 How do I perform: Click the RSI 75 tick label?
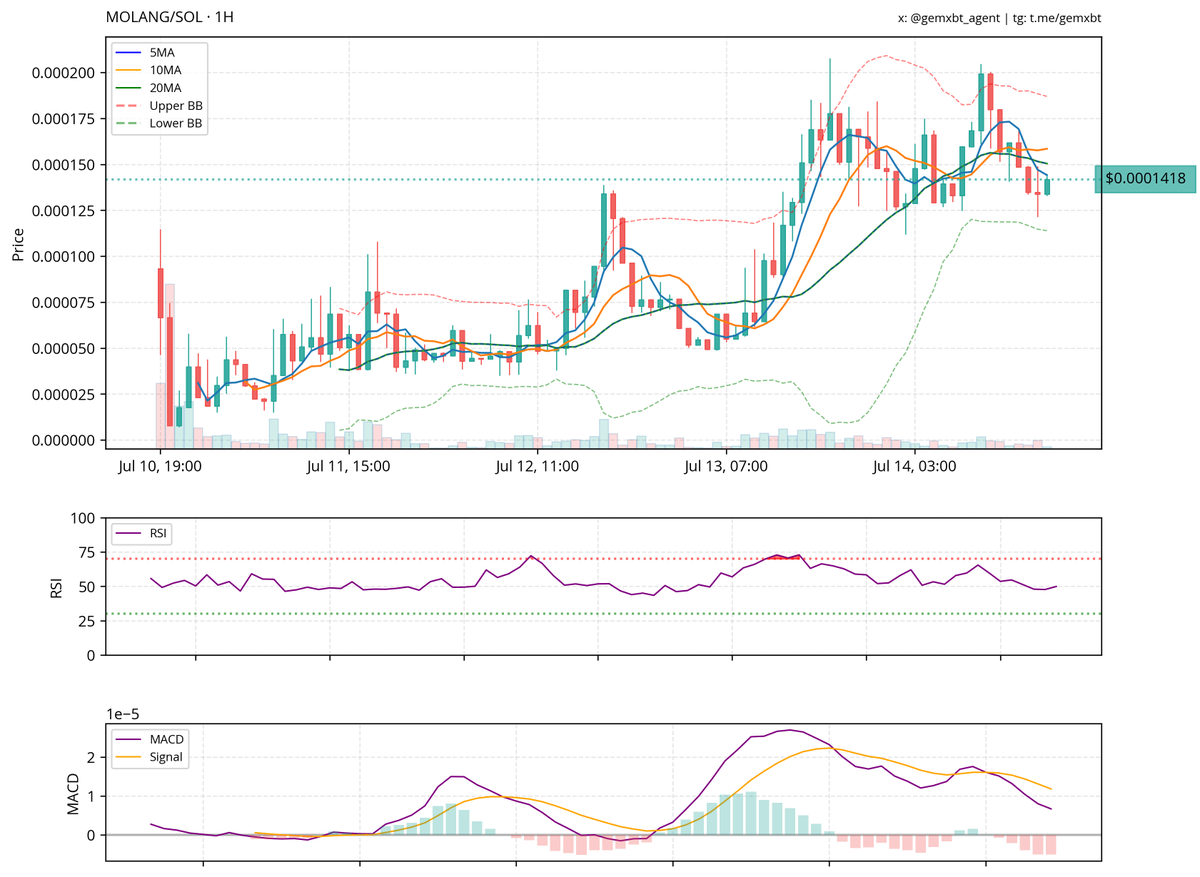(86, 553)
